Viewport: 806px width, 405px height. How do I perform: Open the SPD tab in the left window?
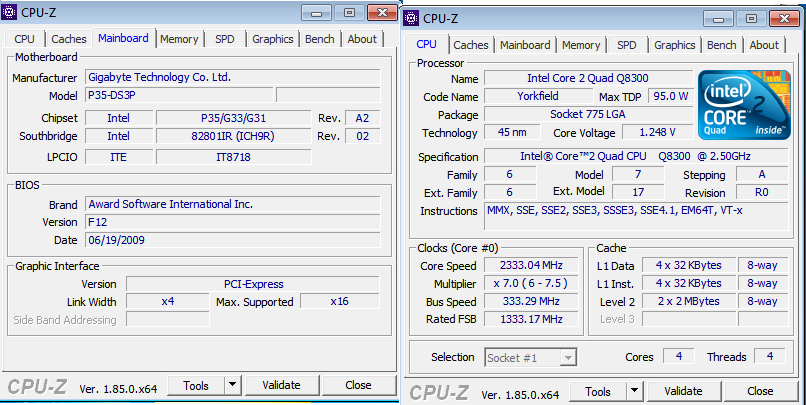click(x=225, y=39)
